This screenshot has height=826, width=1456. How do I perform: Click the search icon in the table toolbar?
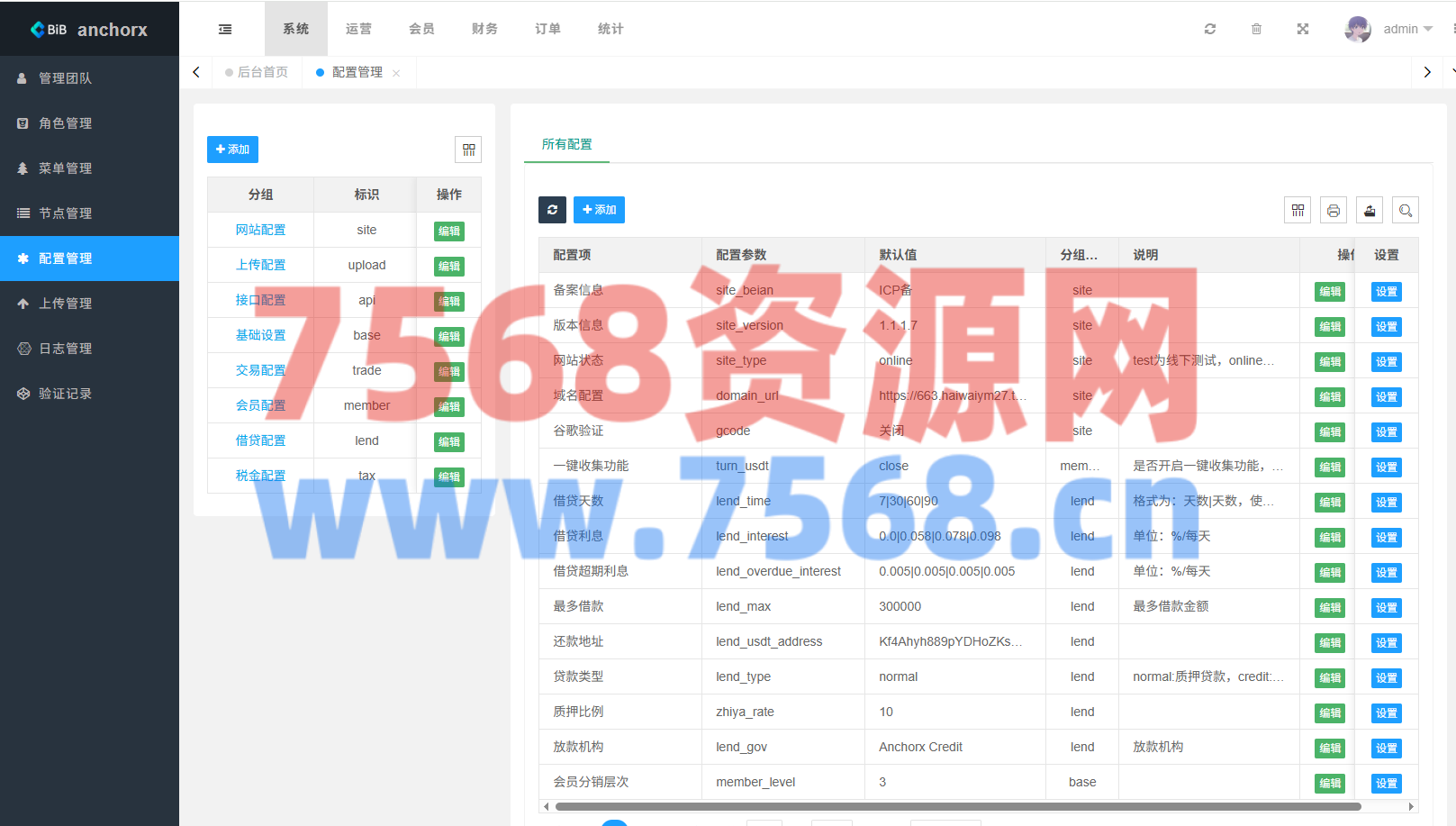coord(1405,211)
